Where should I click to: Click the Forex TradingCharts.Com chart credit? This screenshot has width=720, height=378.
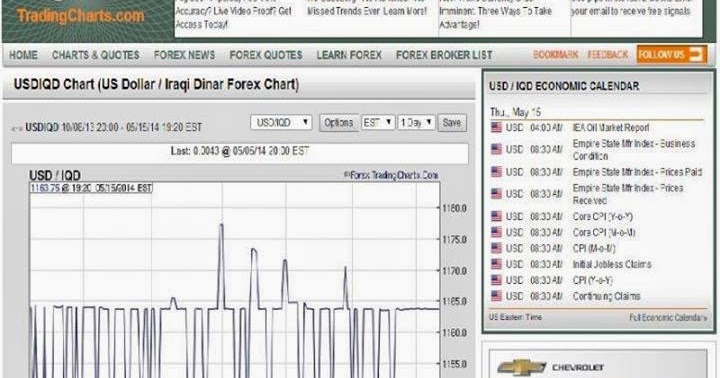(391, 175)
